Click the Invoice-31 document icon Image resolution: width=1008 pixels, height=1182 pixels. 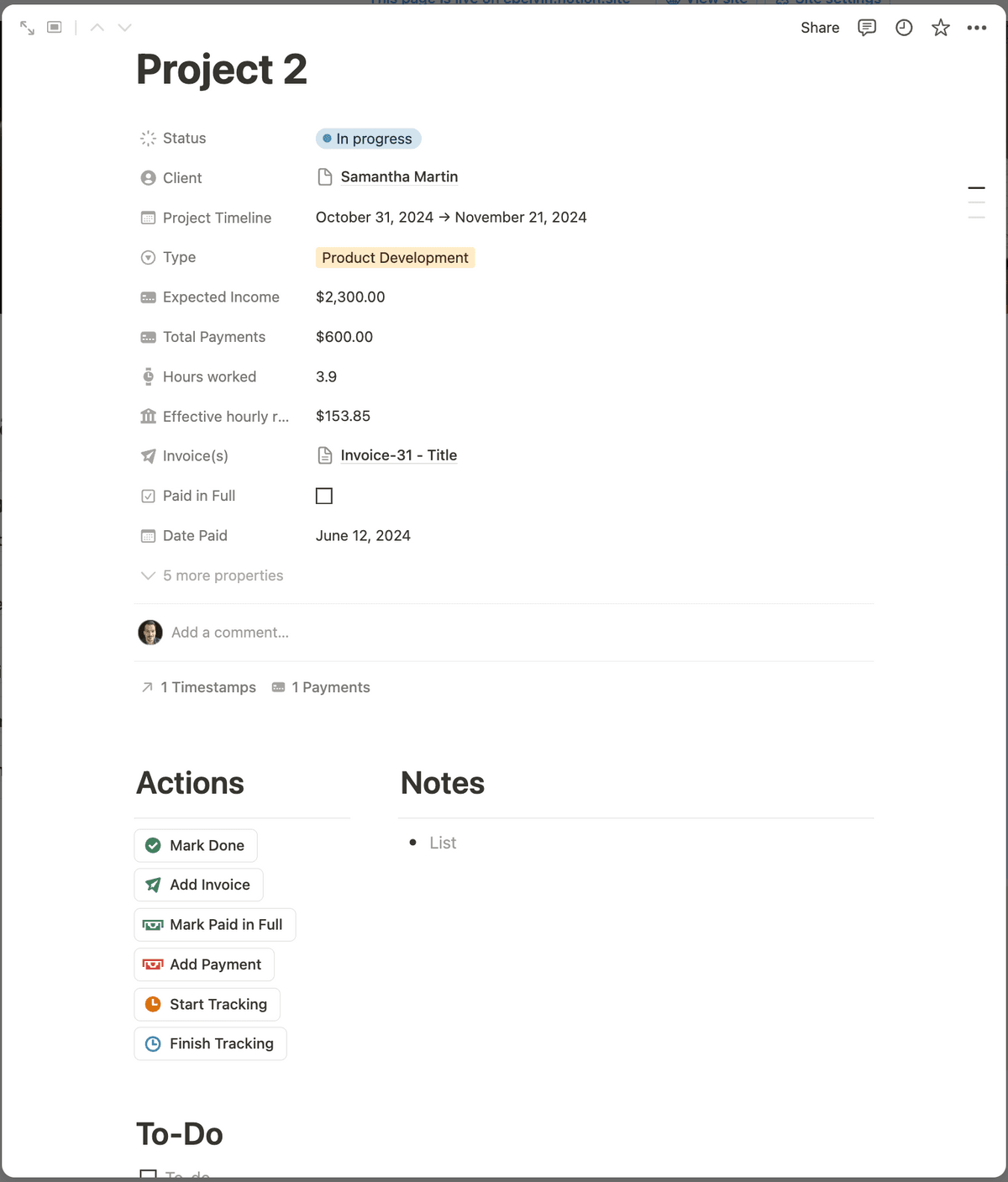click(325, 455)
